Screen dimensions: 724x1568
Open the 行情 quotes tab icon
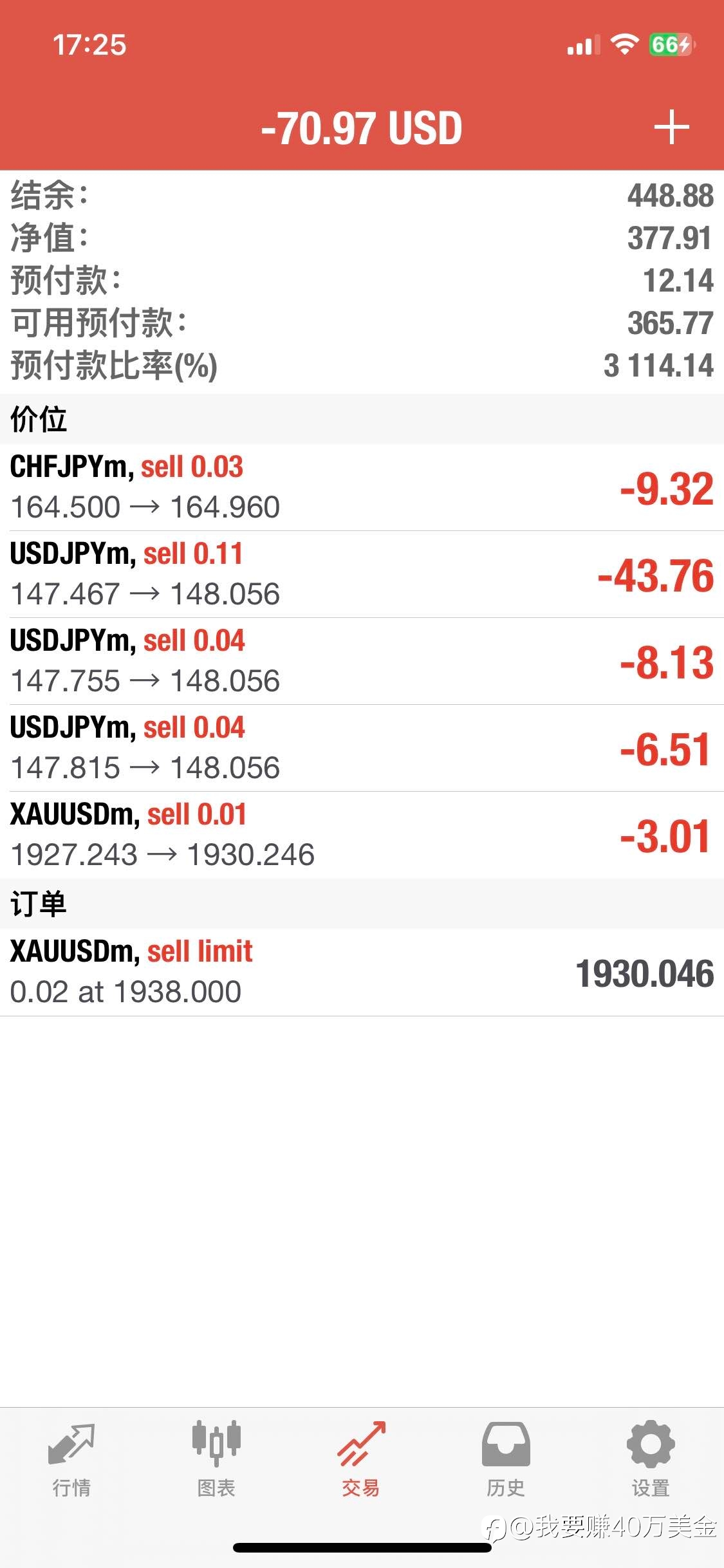click(71, 1444)
